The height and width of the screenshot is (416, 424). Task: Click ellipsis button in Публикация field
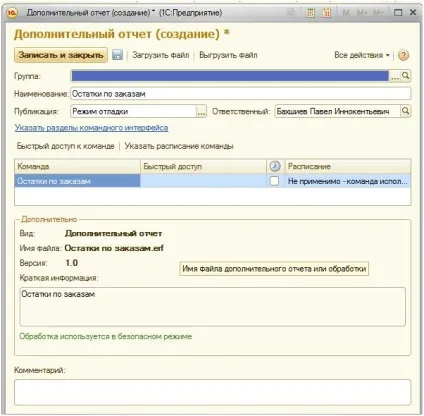coord(201,112)
